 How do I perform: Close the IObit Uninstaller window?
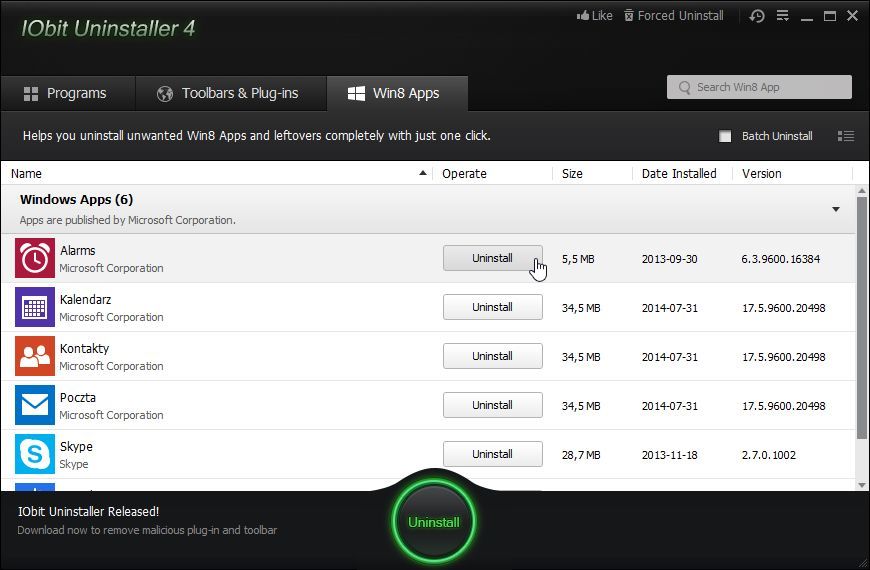coord(853,16)
